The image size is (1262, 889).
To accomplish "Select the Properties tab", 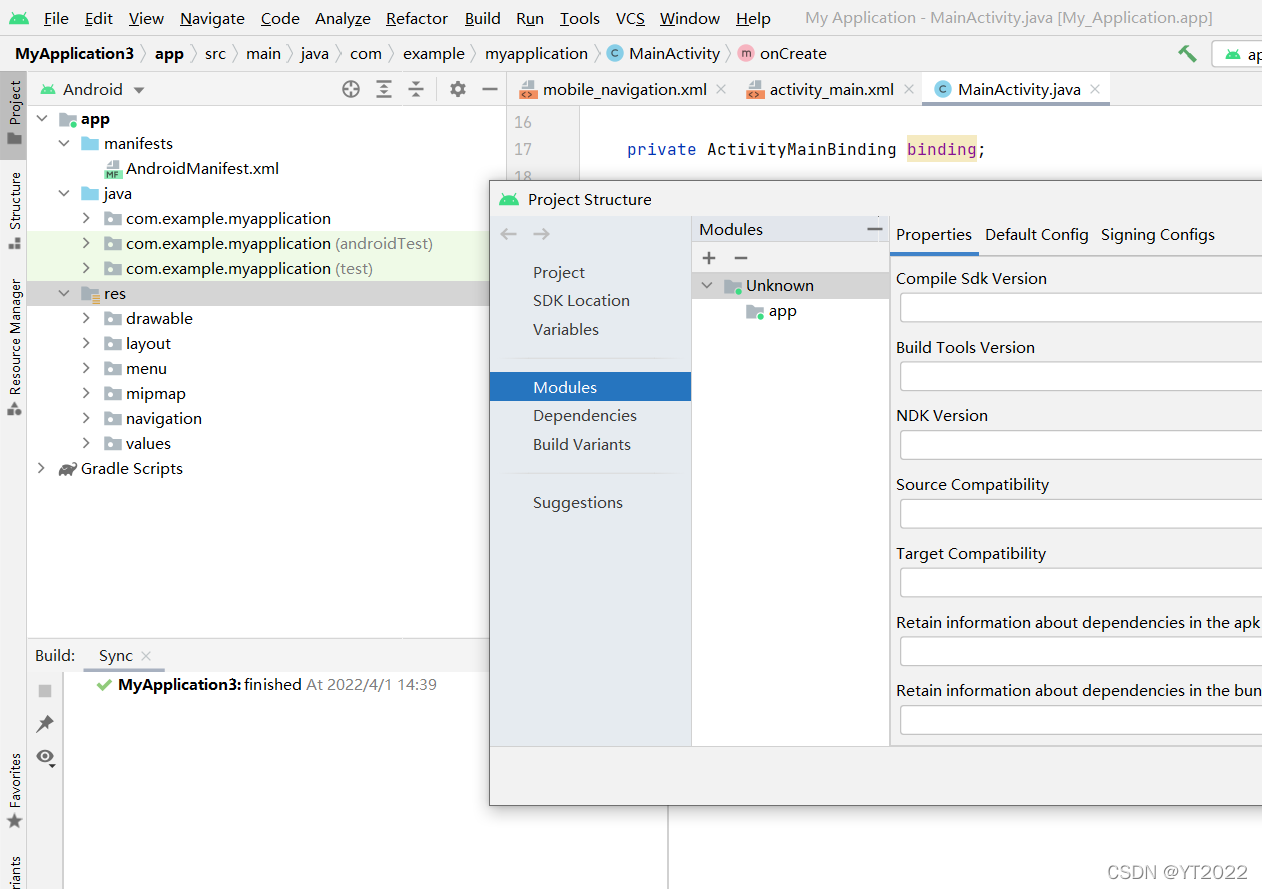I will click(x=934, y=234).
